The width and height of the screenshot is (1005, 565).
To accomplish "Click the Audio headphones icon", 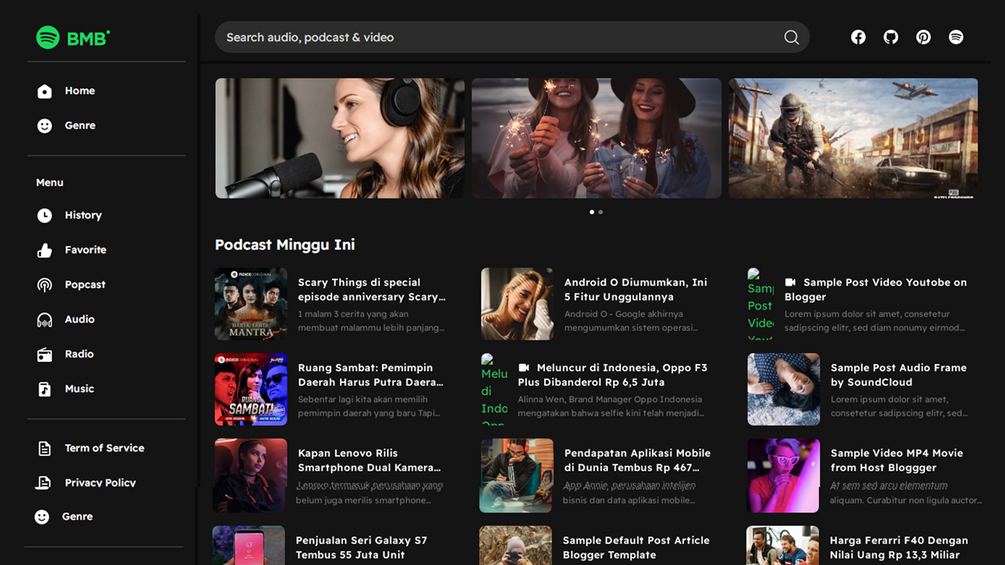I will pos(44,319).
